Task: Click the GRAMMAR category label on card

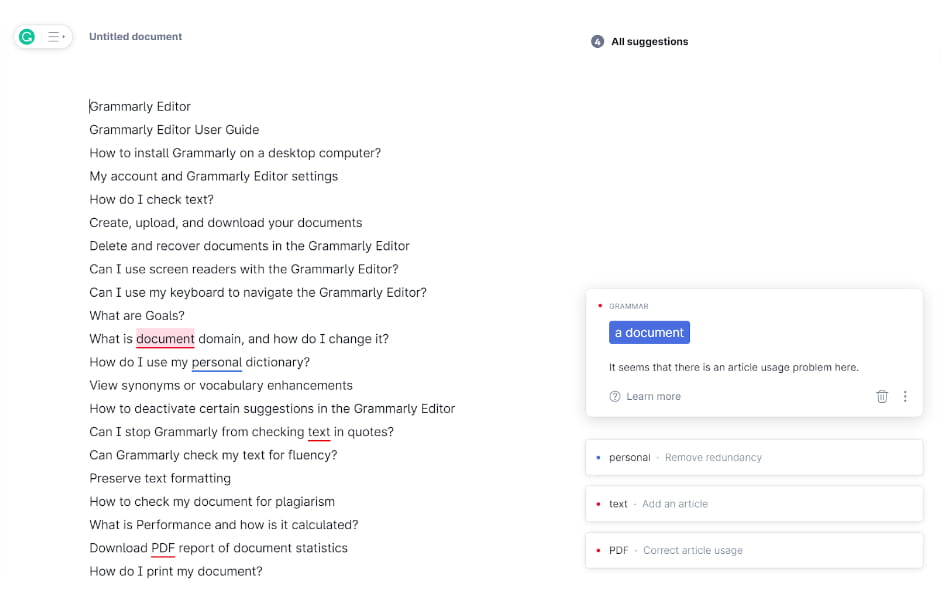Action: [x=628, y=306]
